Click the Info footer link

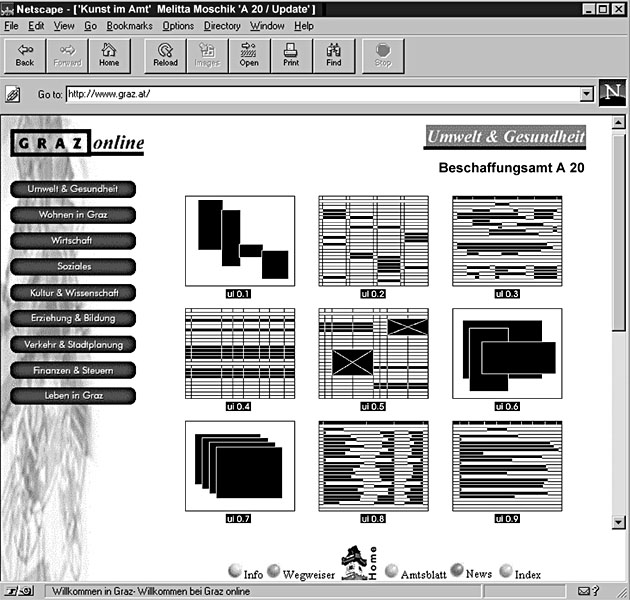point(253,574)
